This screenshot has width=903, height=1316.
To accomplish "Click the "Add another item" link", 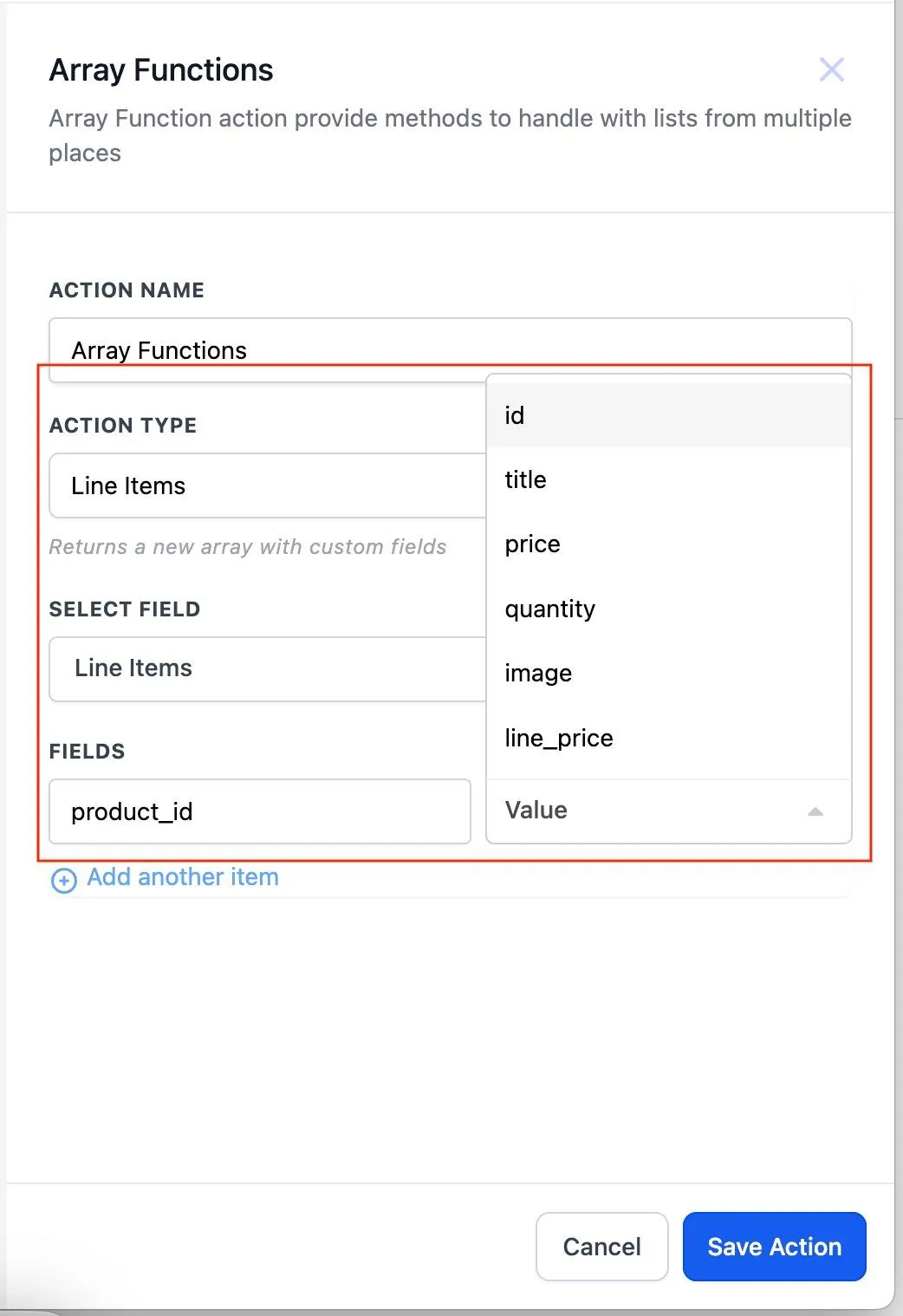I will (x=183, y=877).
